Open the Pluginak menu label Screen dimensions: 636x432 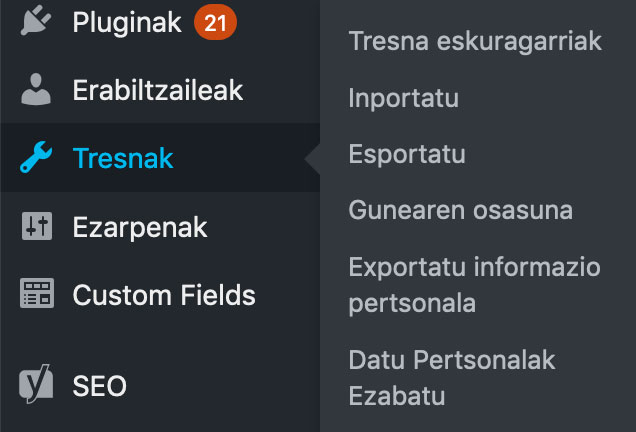tap(127, 23)
